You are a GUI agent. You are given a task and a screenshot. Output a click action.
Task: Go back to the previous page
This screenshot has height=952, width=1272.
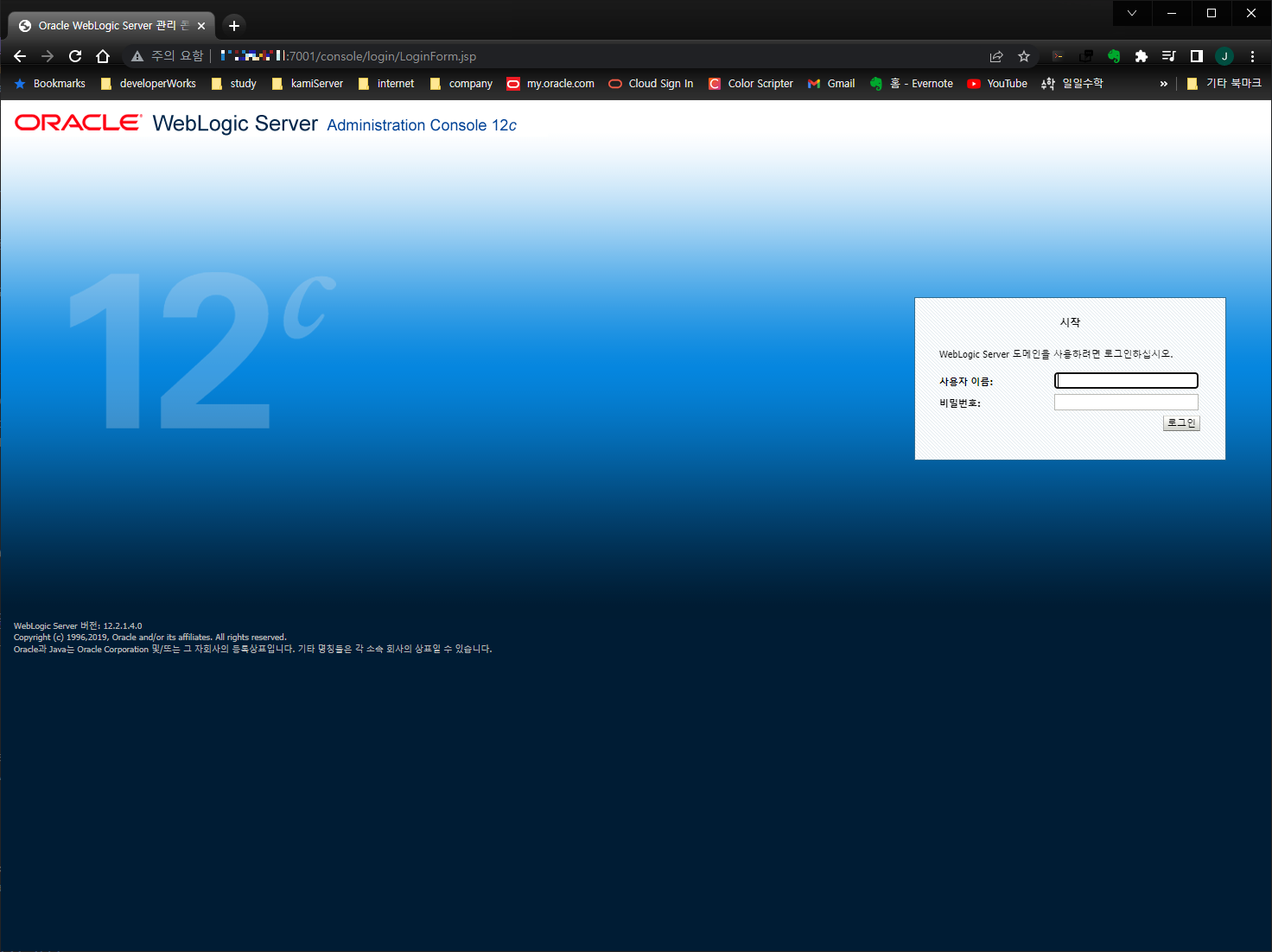[x=20, y=56]
